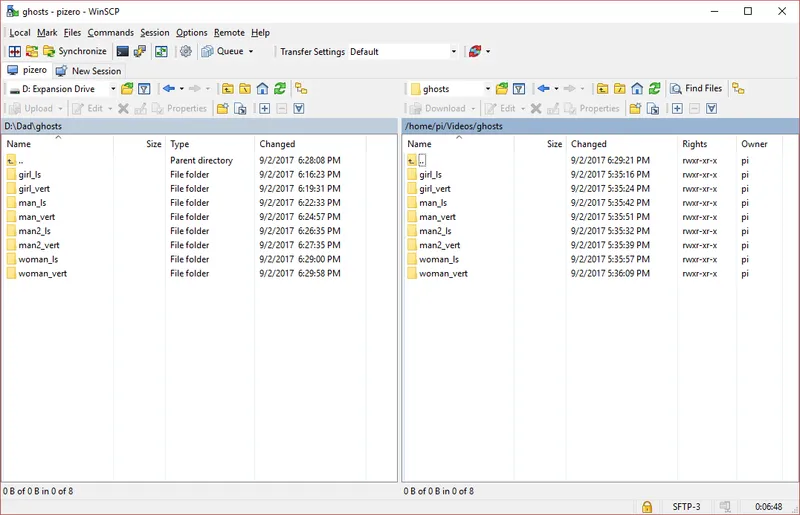Open terminal console from the main toolbar
This screenshot has width=800, height=515.
pyautogui.click(x=123, y=51)
